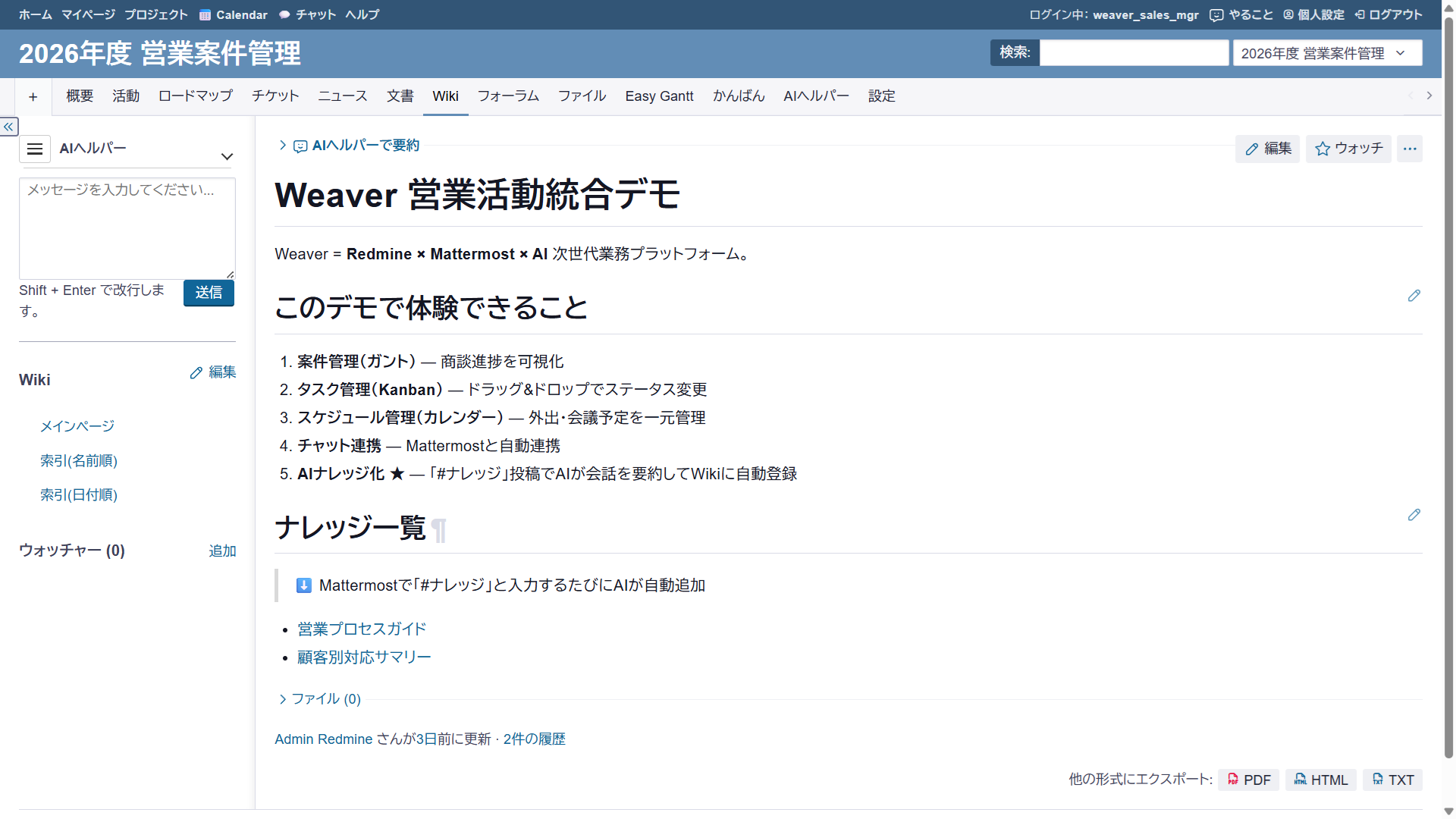
Task: Open 2件の履歴 history link
Action: (x=534, y=739)
